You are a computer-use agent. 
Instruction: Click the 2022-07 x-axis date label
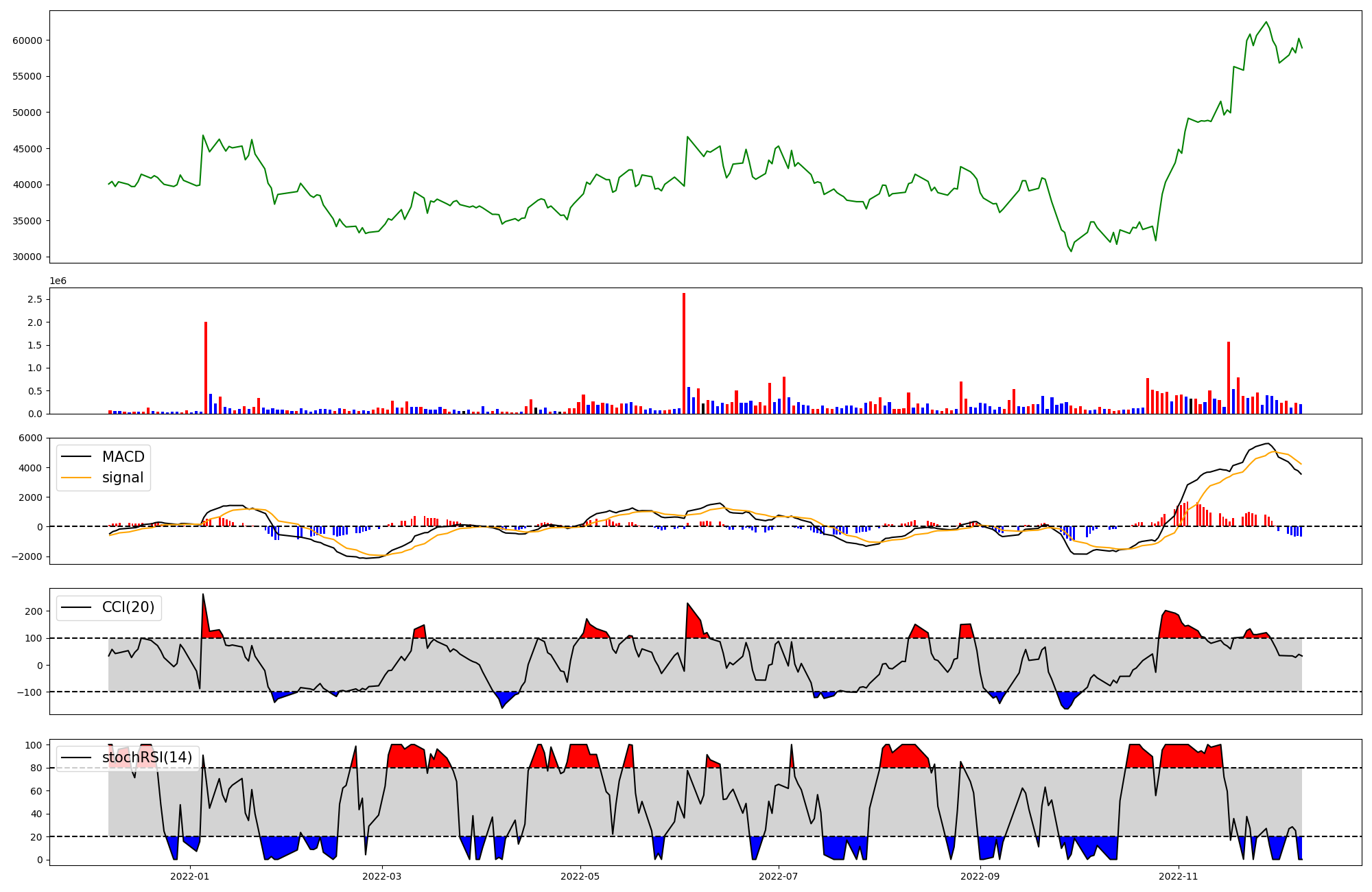click(779, 876)
